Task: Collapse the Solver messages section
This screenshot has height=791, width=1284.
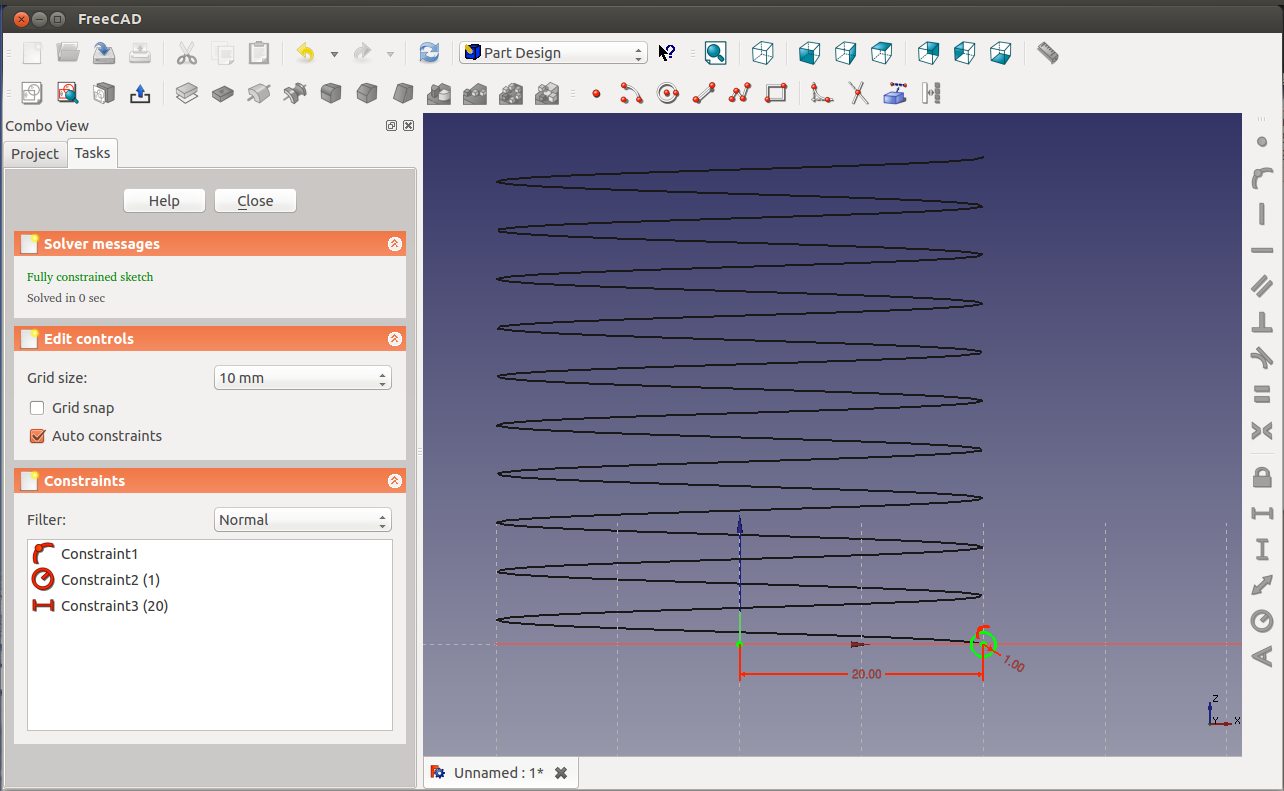Action: tap(395, 244)
